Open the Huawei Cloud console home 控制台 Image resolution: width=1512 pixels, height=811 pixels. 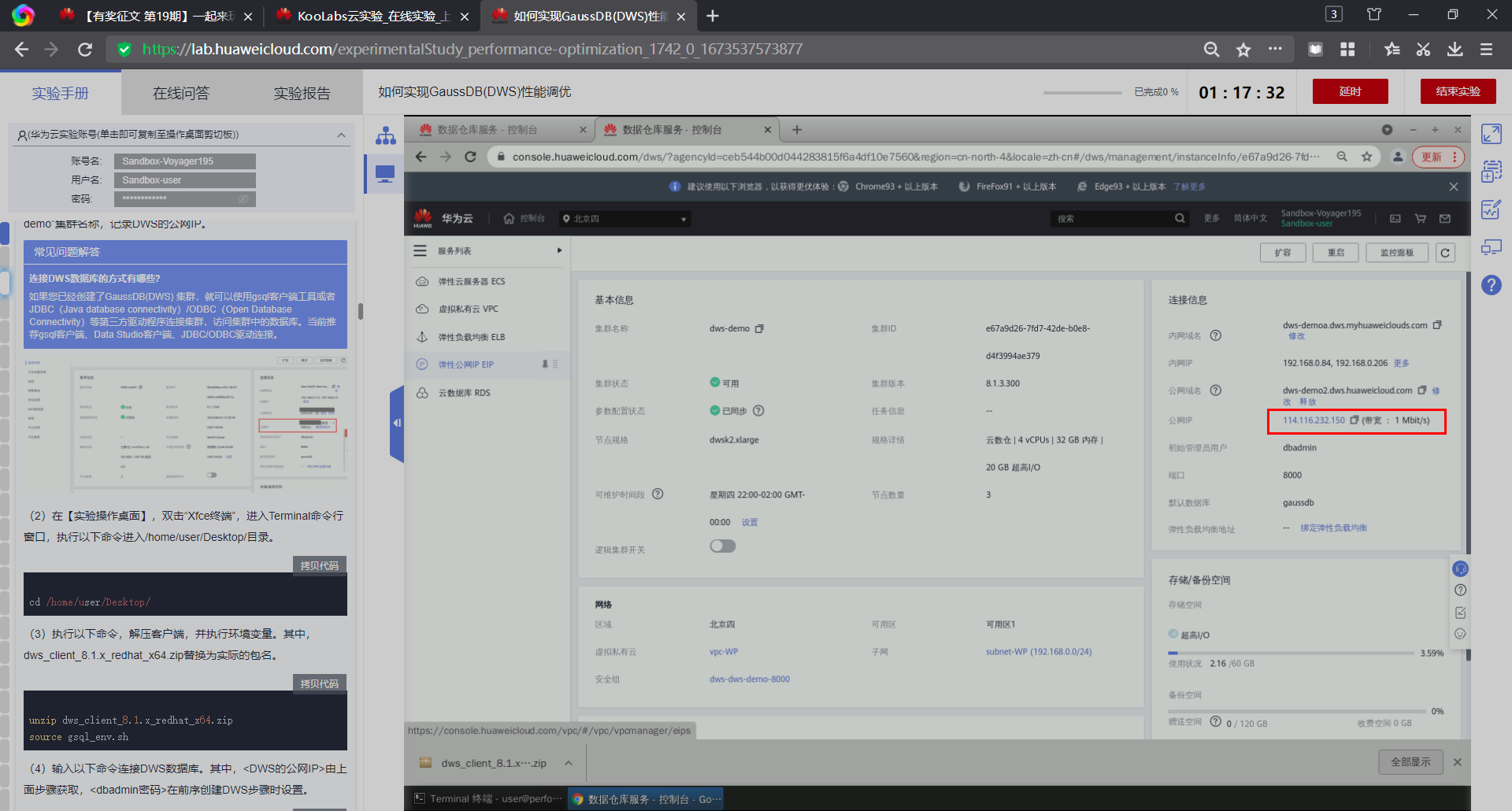pos(524,218)
